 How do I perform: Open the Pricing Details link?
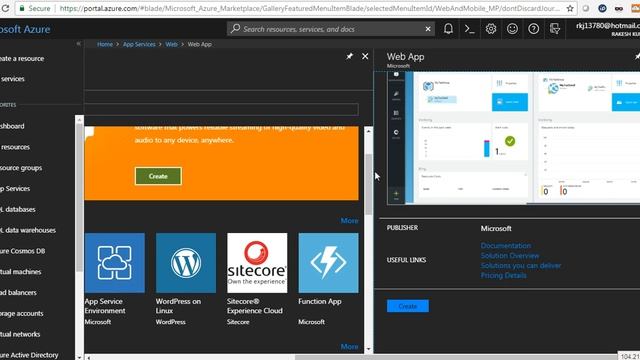503,276
